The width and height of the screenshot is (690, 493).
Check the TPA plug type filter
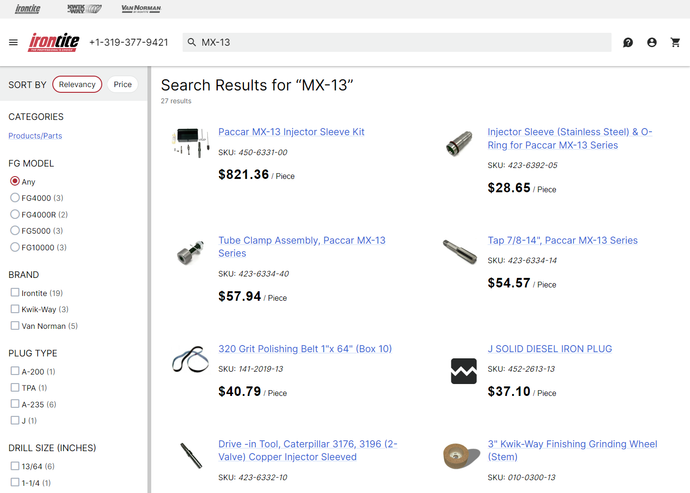15,387
